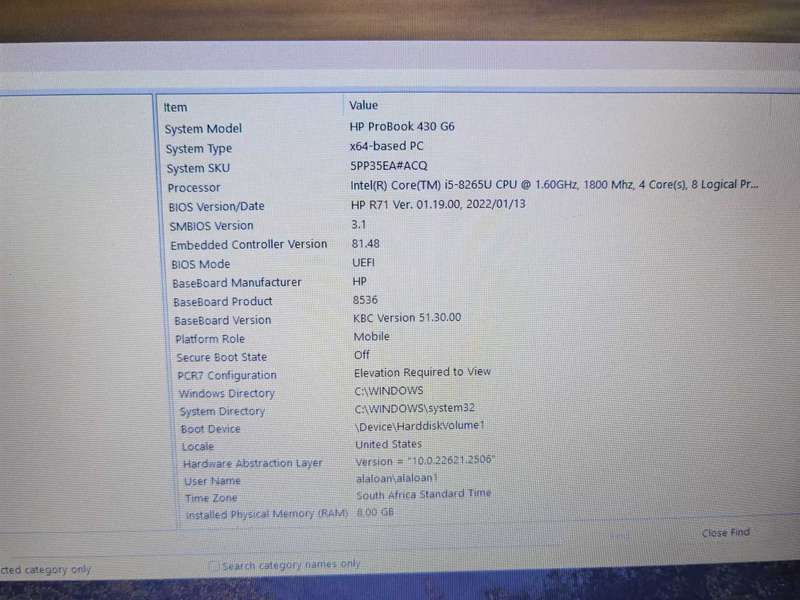The width and height of the screenshot is (800, 600).
Task: Select the Processor row label
Action: point(194,188)
